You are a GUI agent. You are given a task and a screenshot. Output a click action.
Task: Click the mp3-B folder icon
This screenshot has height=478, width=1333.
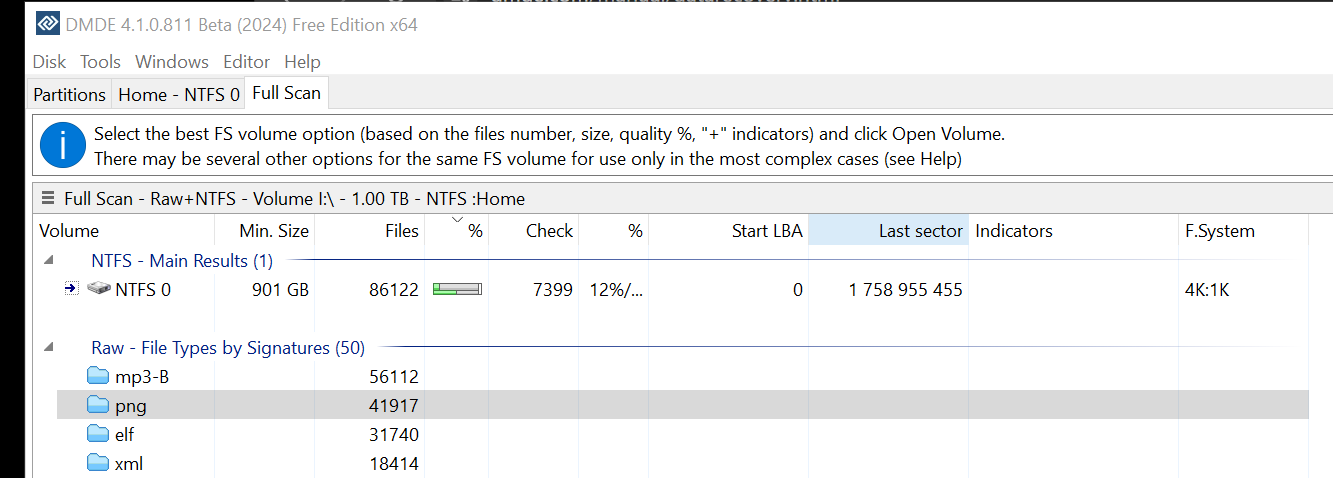coord(97,376)
